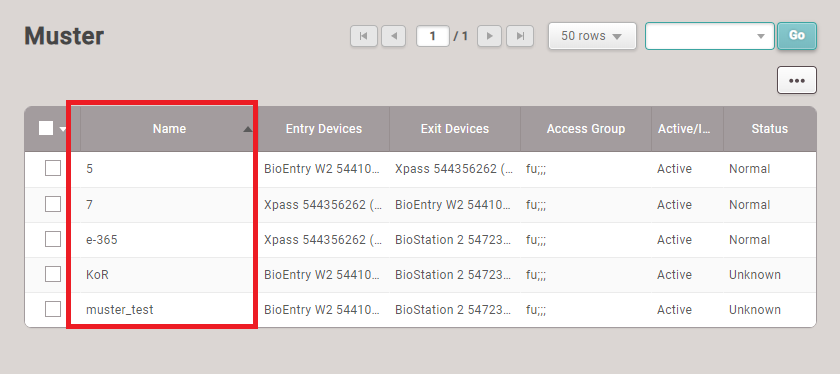Click the Access Group column header
The height and width of the screenshot is (374, 840).
(x=586, y=129)
